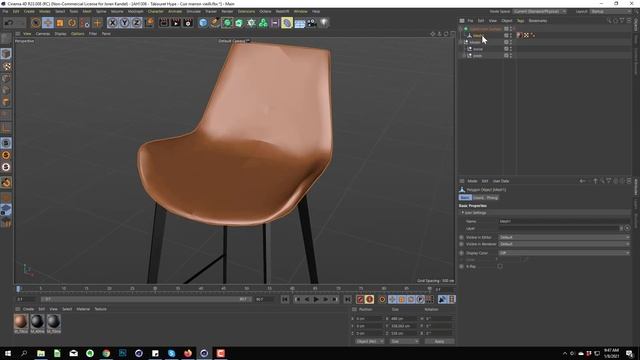
Task: Render to Picture Viewer
Action: coord(176,23)
